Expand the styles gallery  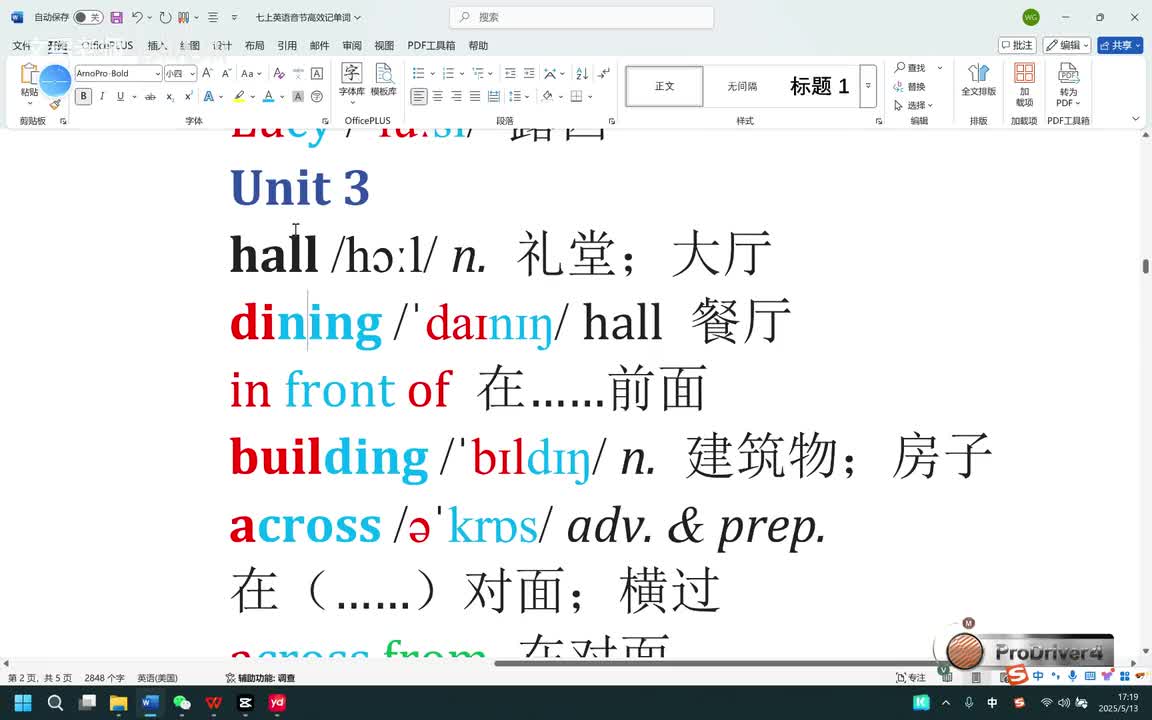[x=868, y=86]
